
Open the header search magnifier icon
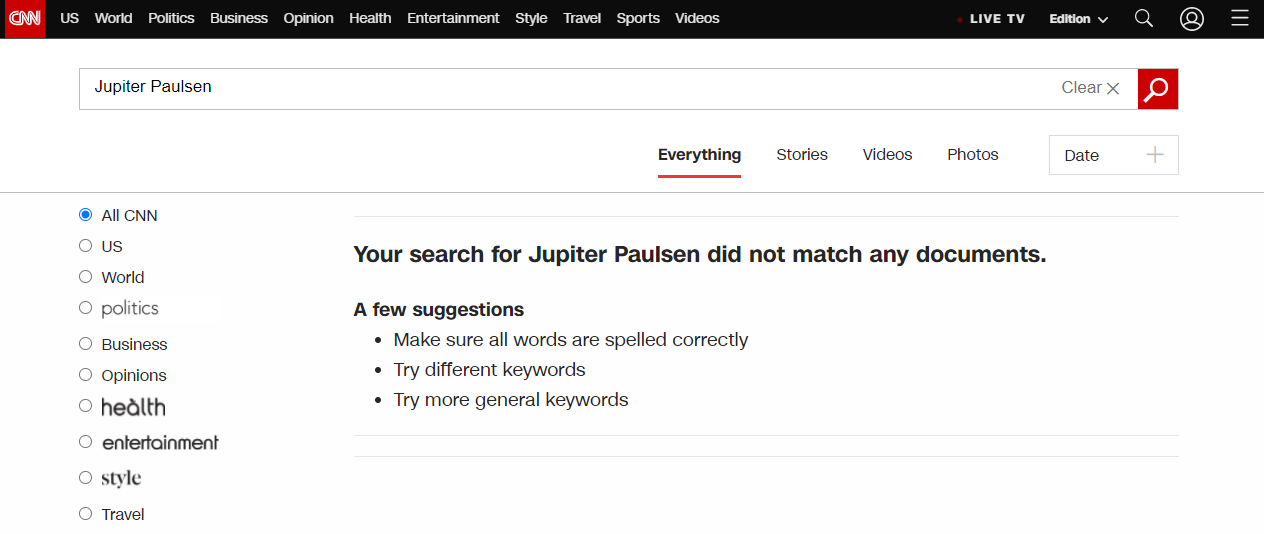[1144, 19]
